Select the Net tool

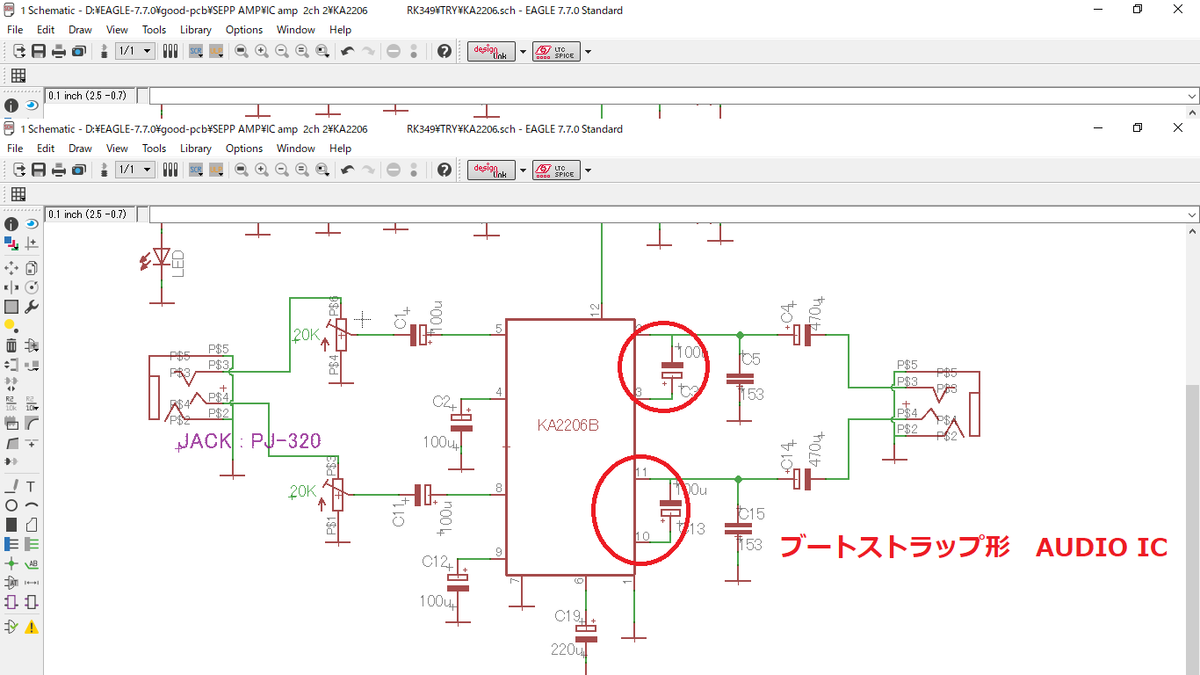[31, 544]
